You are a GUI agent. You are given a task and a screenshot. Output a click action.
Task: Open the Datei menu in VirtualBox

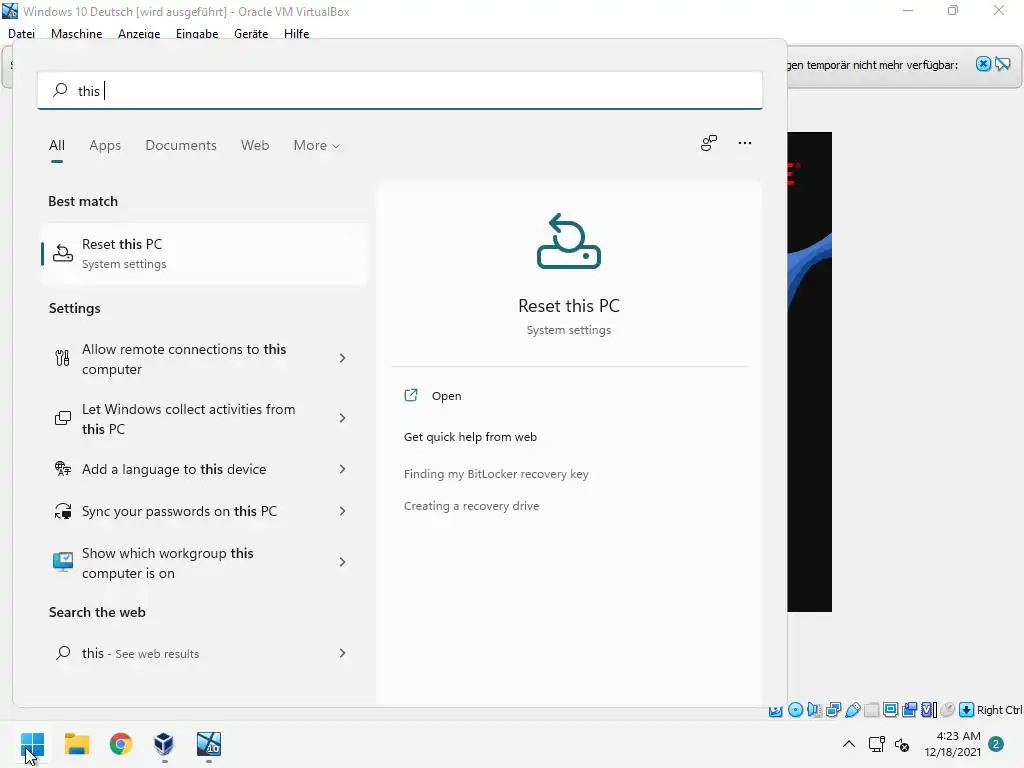(22, 33)
